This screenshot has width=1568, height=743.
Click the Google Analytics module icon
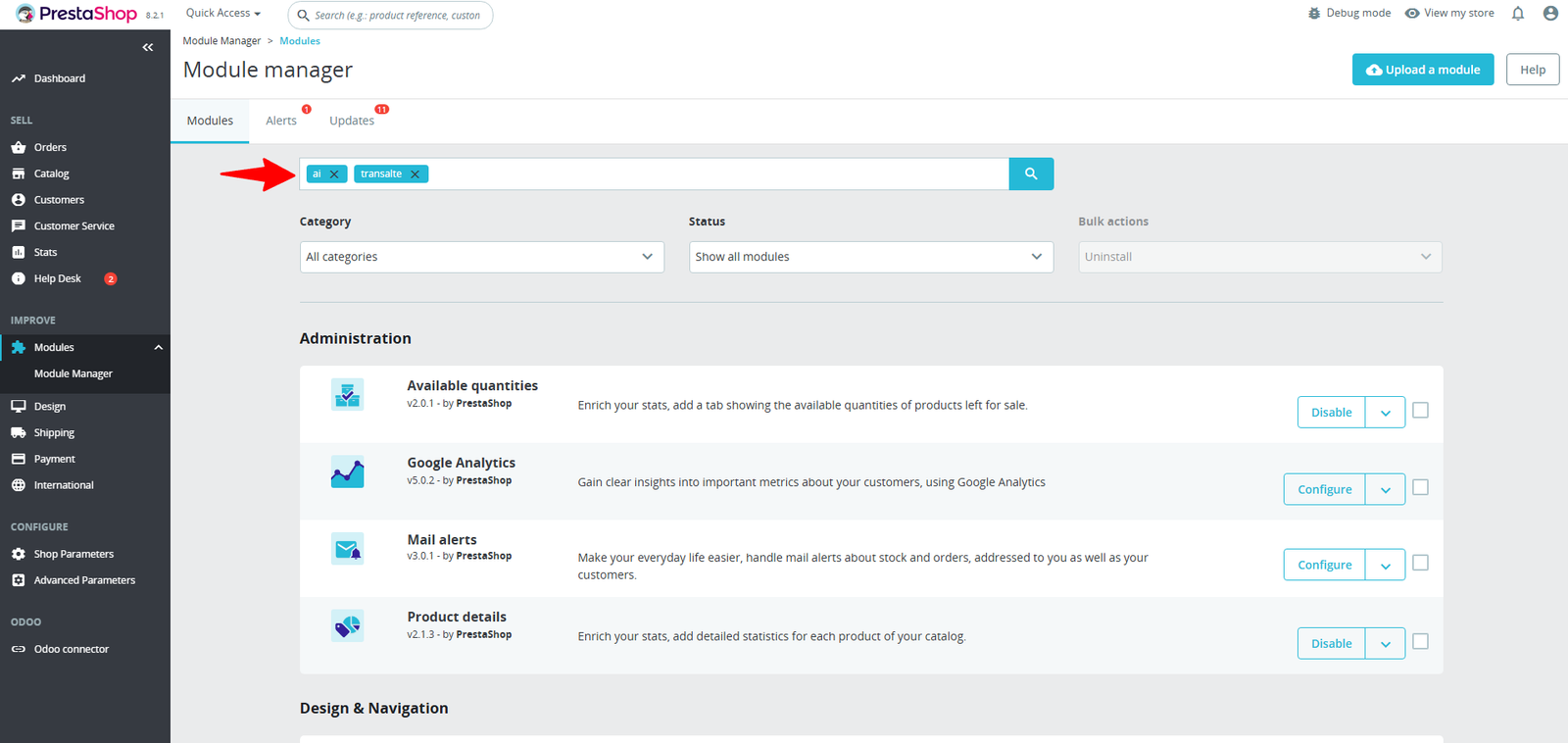347,472
